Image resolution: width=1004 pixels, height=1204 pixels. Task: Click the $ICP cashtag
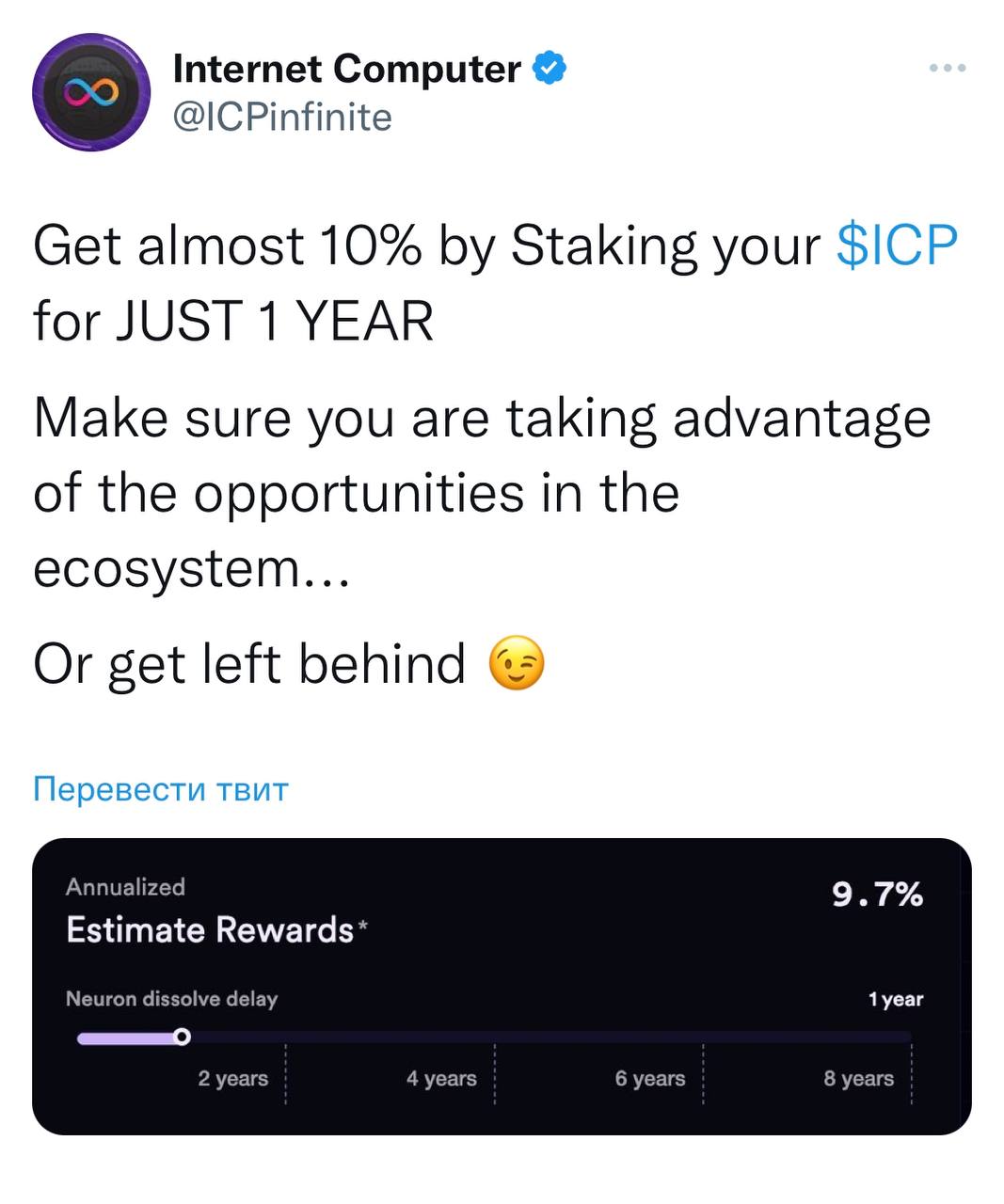coord(896,246)
